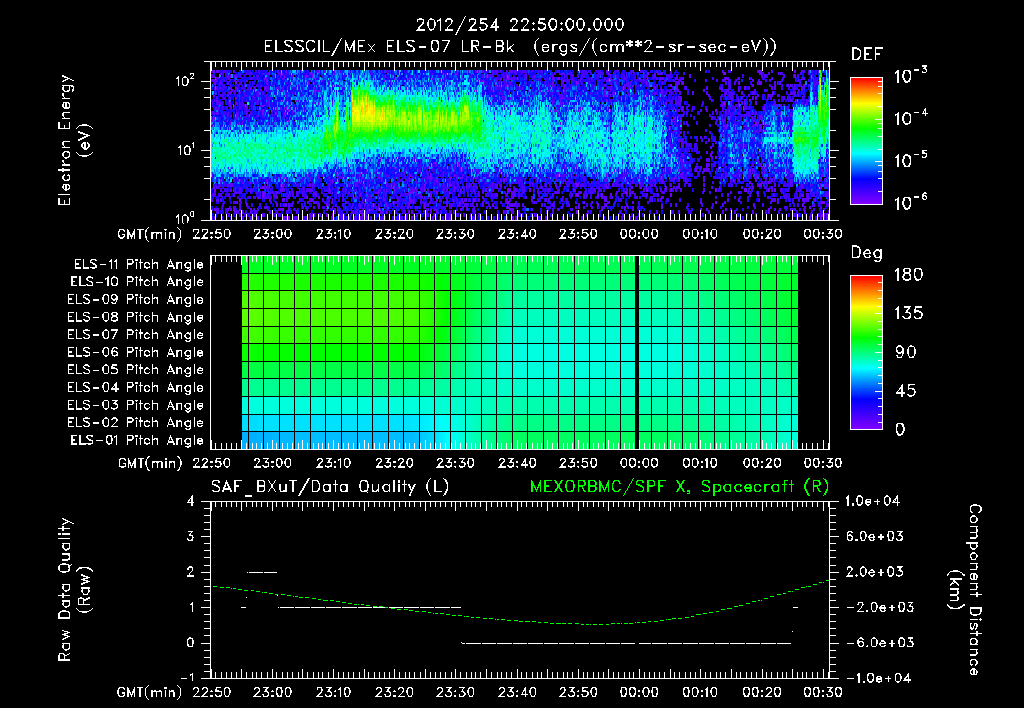1024x708 pixels.
Task: Click the 'Deg' color bar label
Action: click(867, 253)
